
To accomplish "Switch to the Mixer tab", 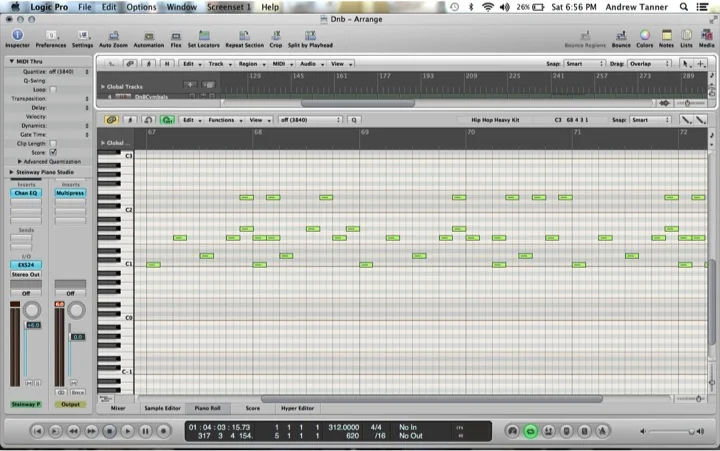I will tap(118, 408).
